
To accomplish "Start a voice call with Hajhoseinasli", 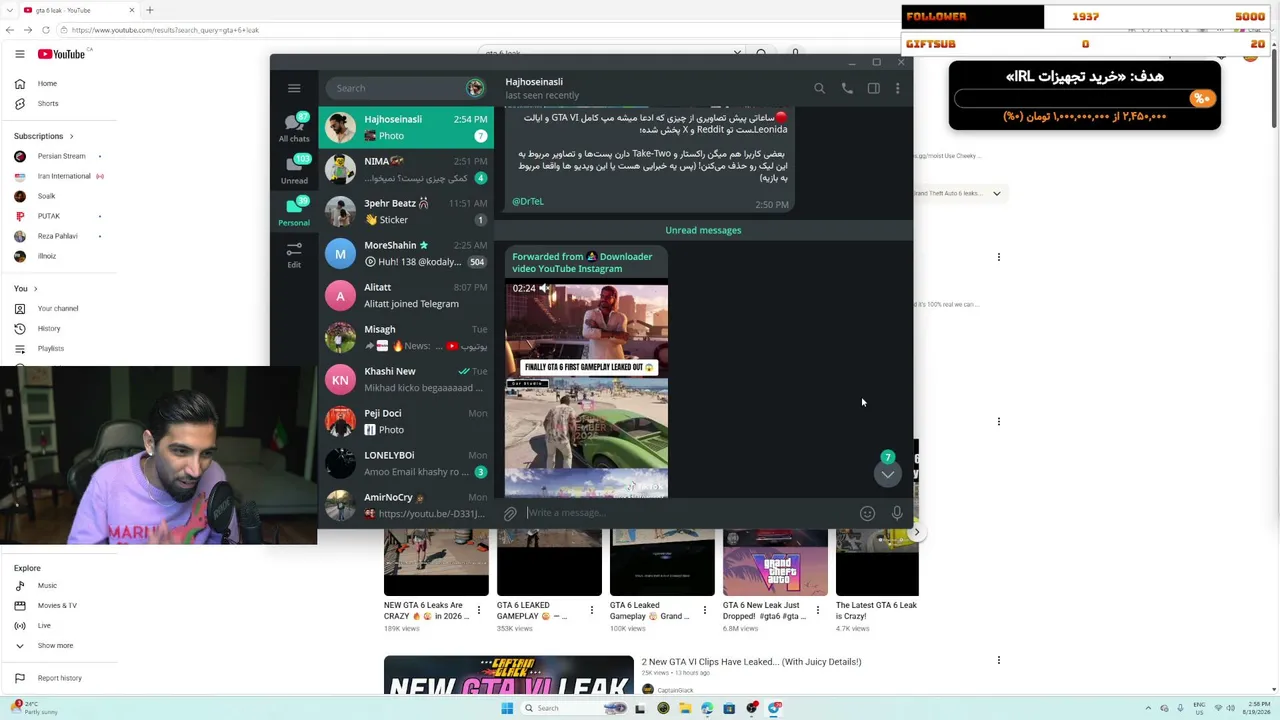I will [847, 88].
